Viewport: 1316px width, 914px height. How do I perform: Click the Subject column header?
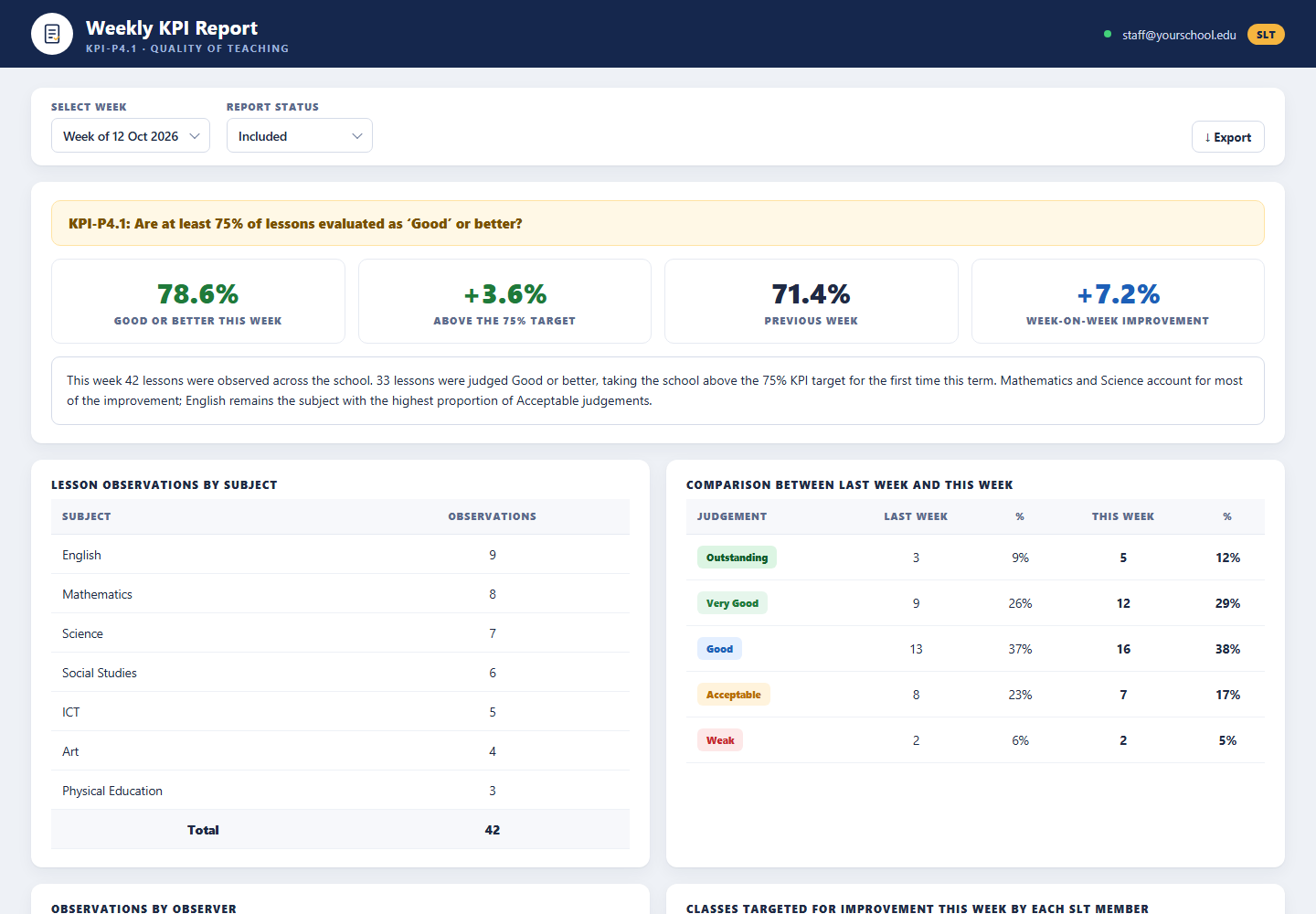[x=87, y=516]
